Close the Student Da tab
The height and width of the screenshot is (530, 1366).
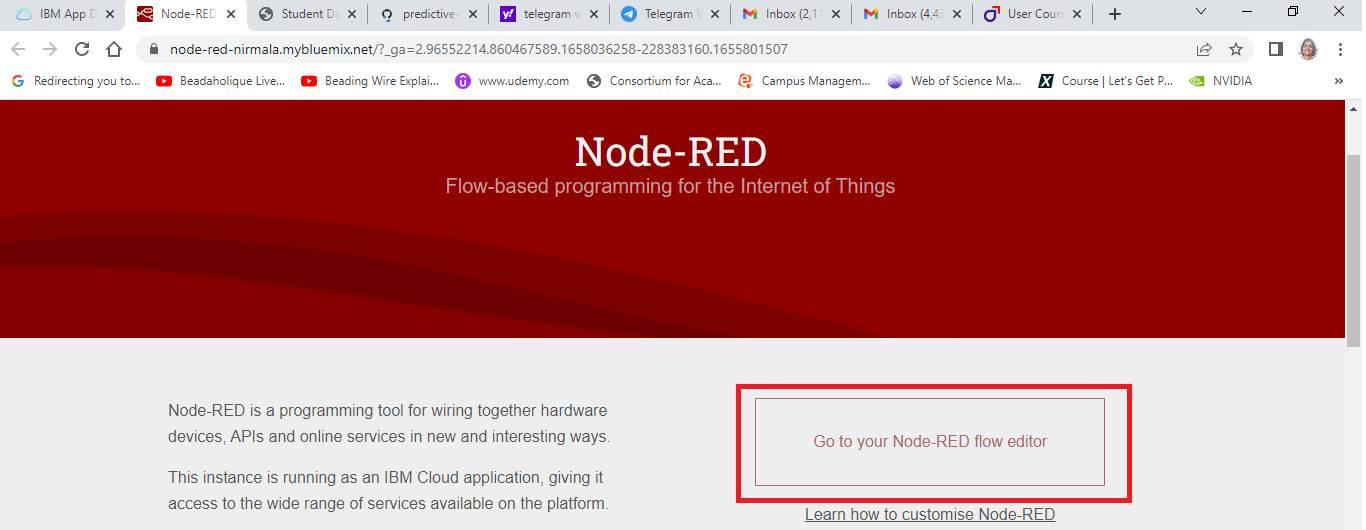pos(352,14)
